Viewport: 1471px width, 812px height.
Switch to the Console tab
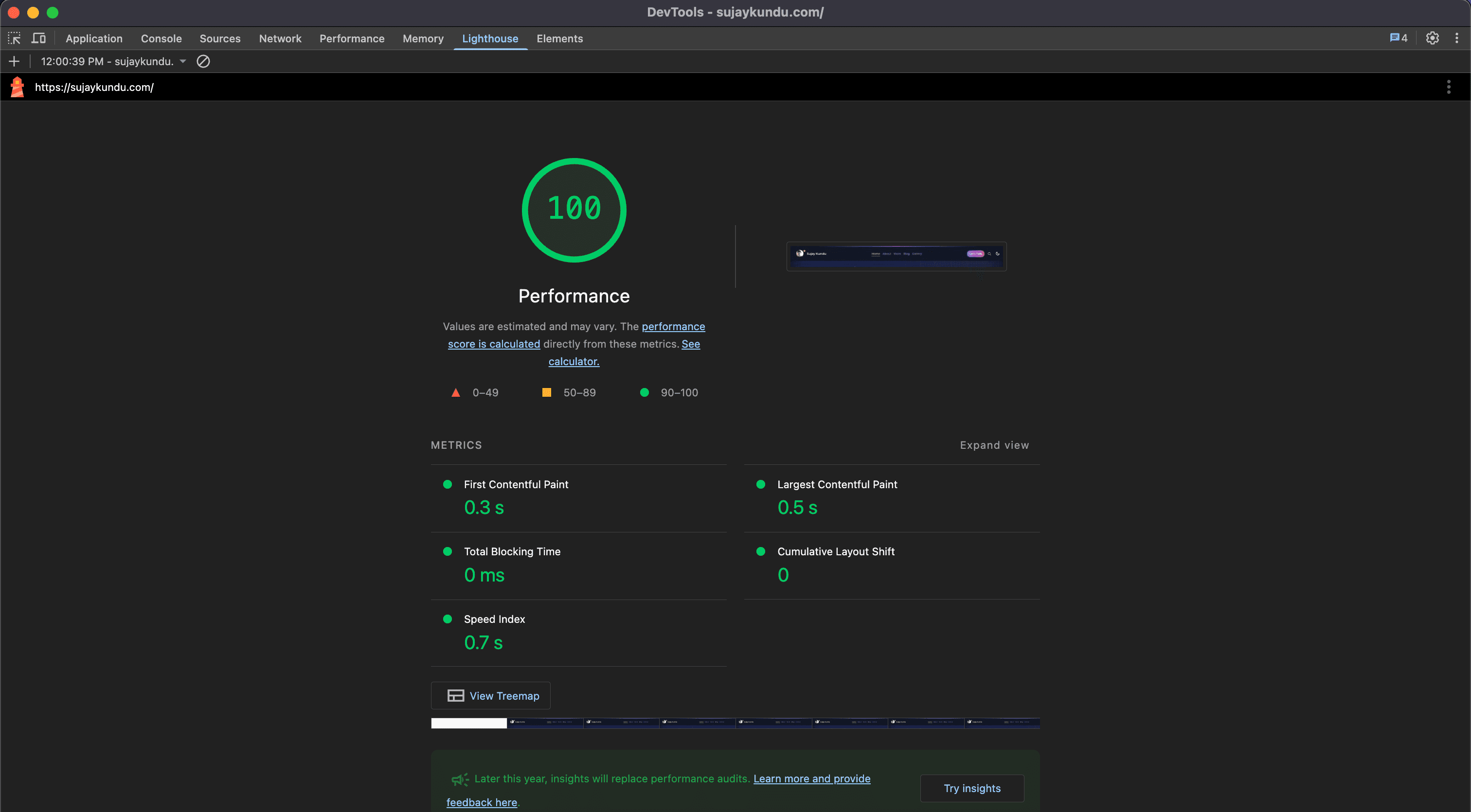[161, 38]
